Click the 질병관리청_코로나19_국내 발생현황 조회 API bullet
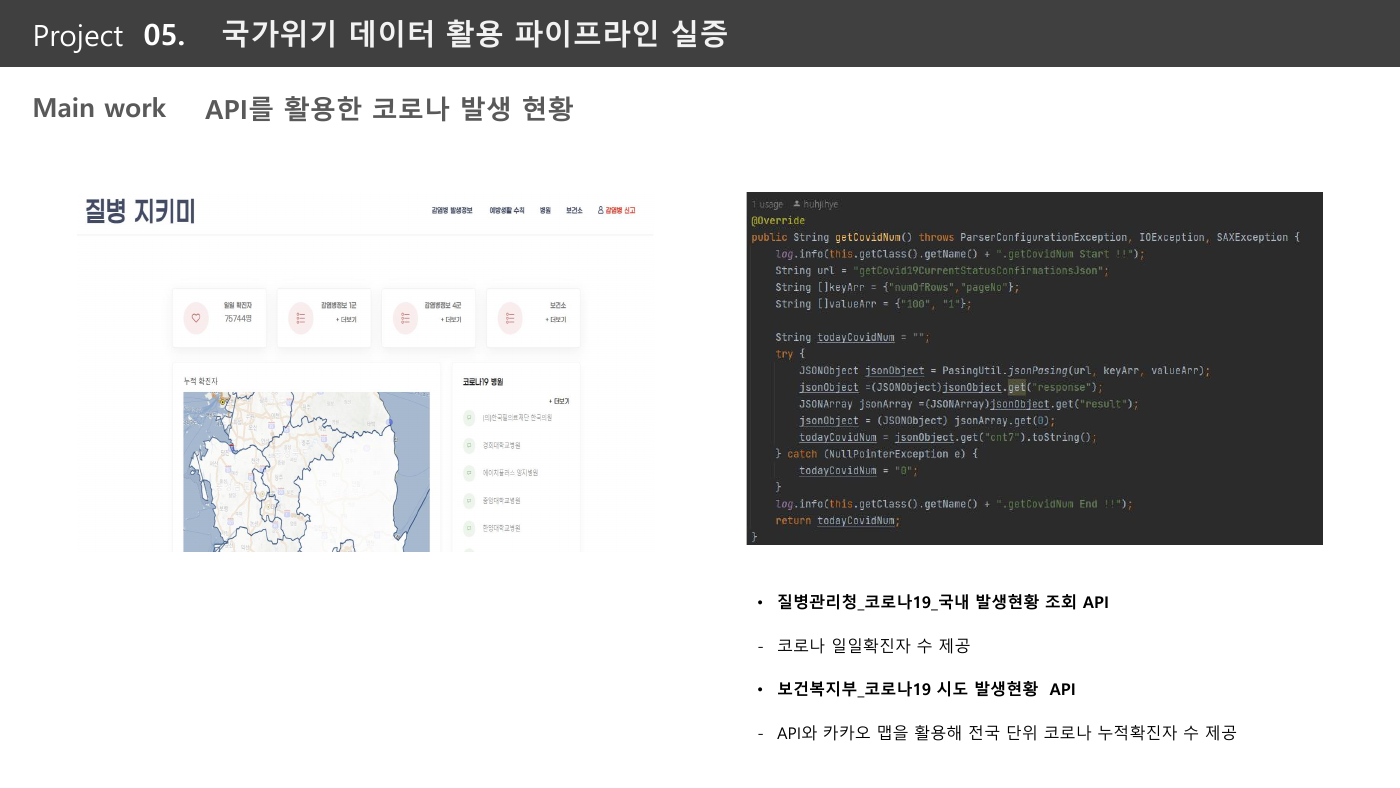Image resolution: width=1400 pixels, height=788 pixels. (943, 602)
